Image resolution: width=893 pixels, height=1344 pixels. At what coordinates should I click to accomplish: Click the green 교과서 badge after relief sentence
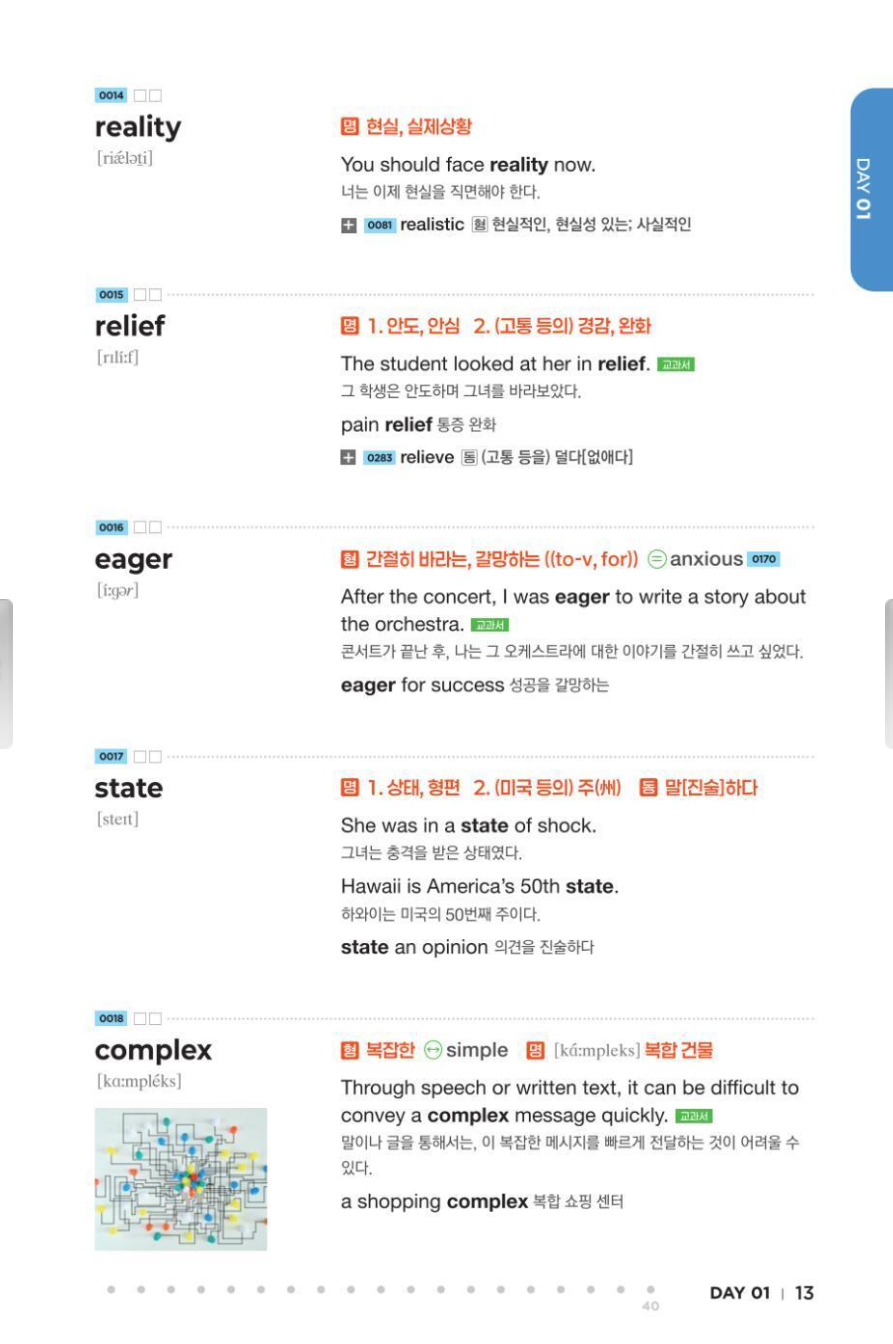676,364
